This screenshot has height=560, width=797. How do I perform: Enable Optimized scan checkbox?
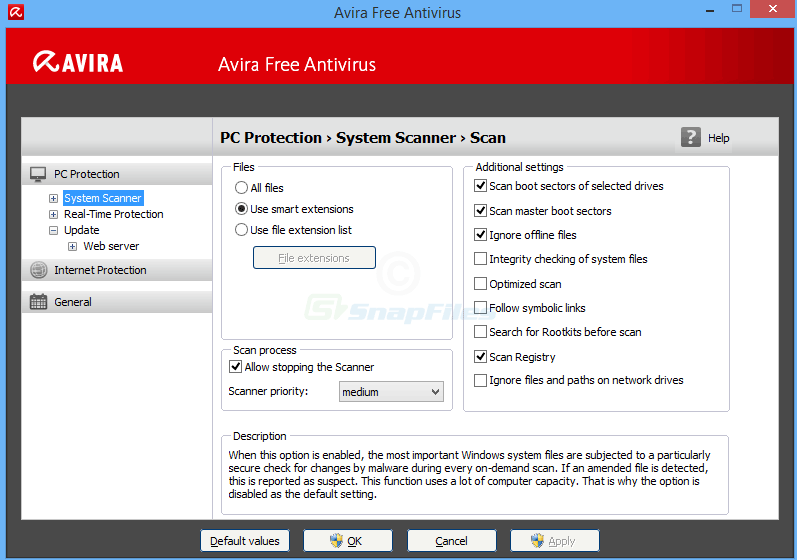pyautogui.click(x=480, y=284)
